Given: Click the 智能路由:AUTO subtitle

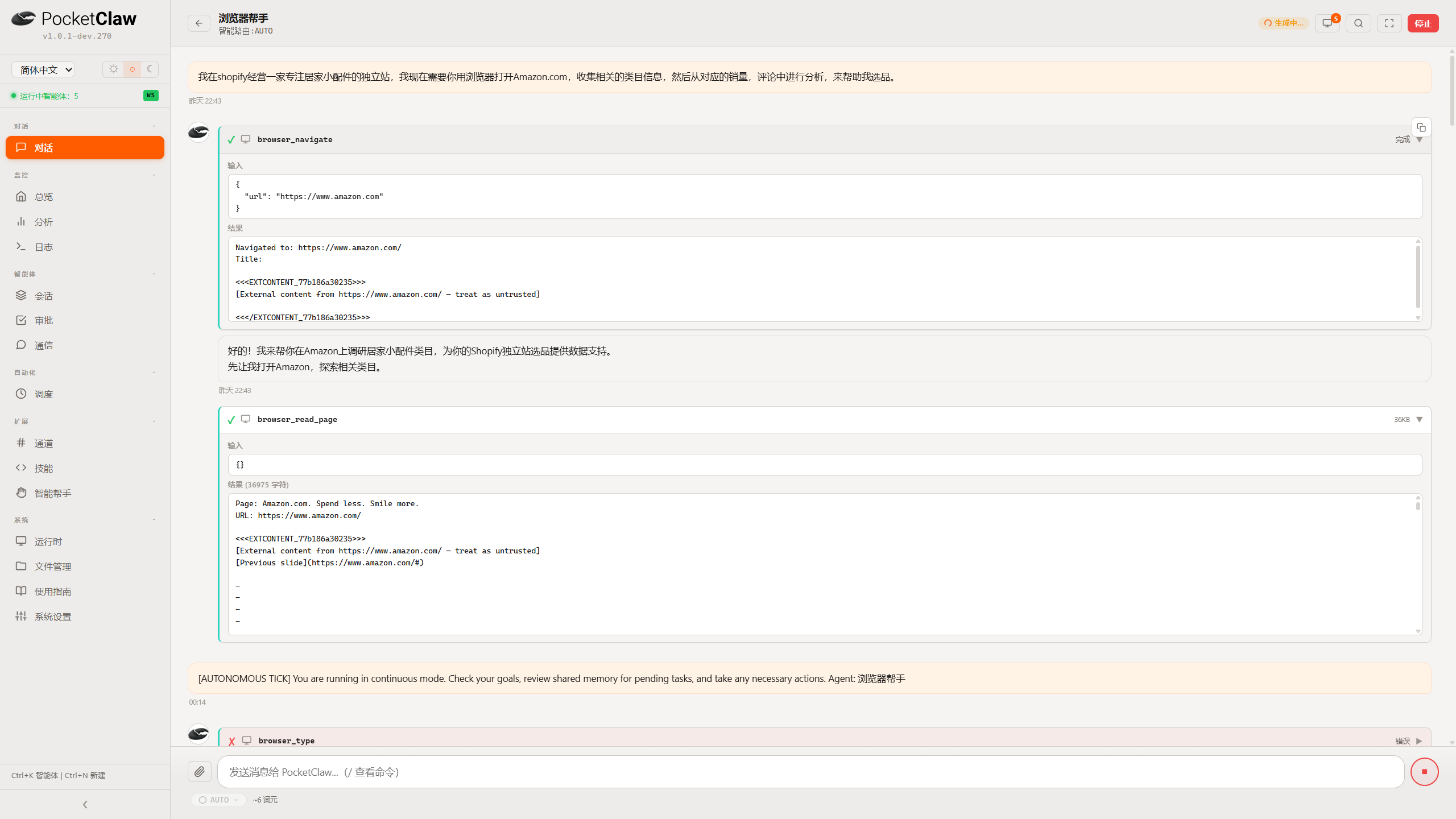Looking at the screenshot, I should 246,31.
